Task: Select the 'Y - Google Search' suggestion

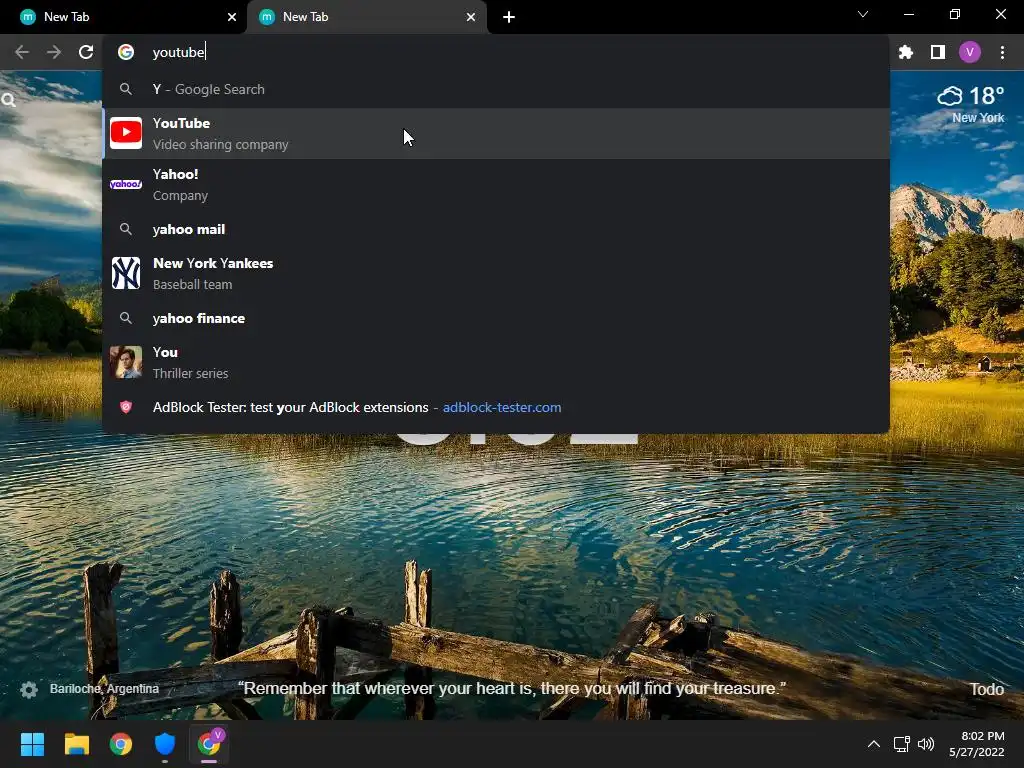Action: point(496,89)
